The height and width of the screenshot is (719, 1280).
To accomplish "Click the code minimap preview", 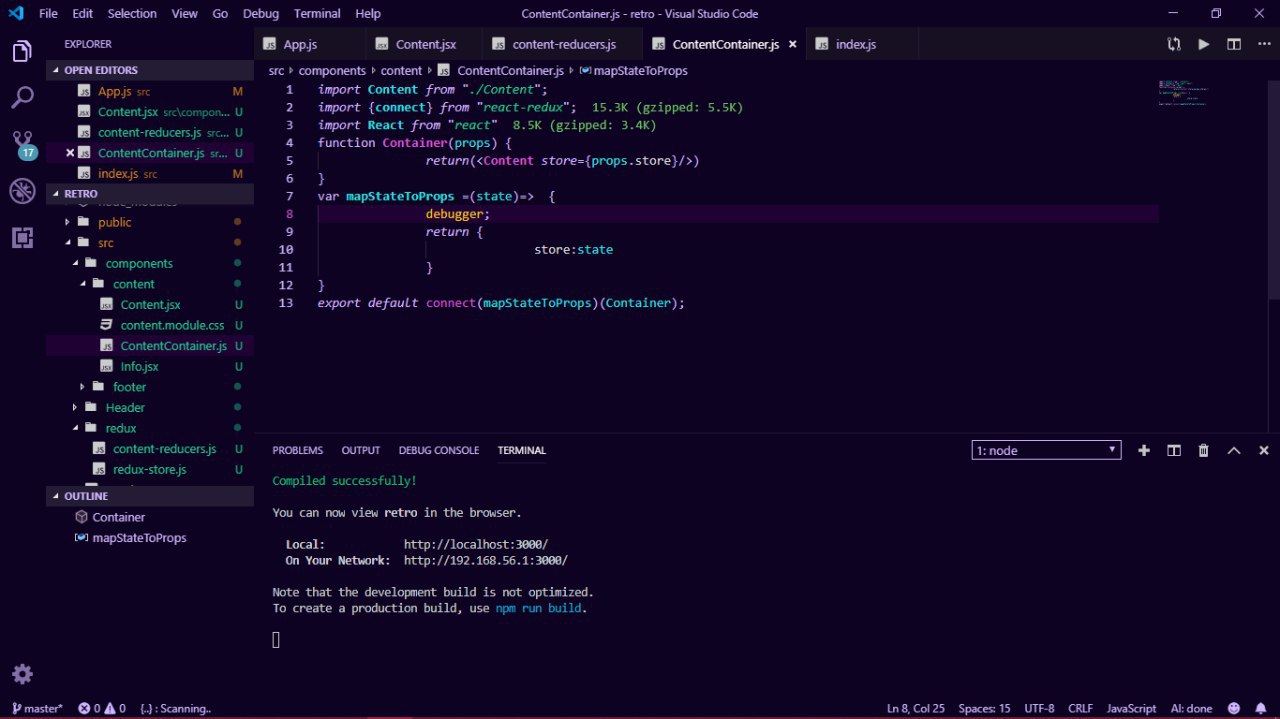I will 1184,93.
